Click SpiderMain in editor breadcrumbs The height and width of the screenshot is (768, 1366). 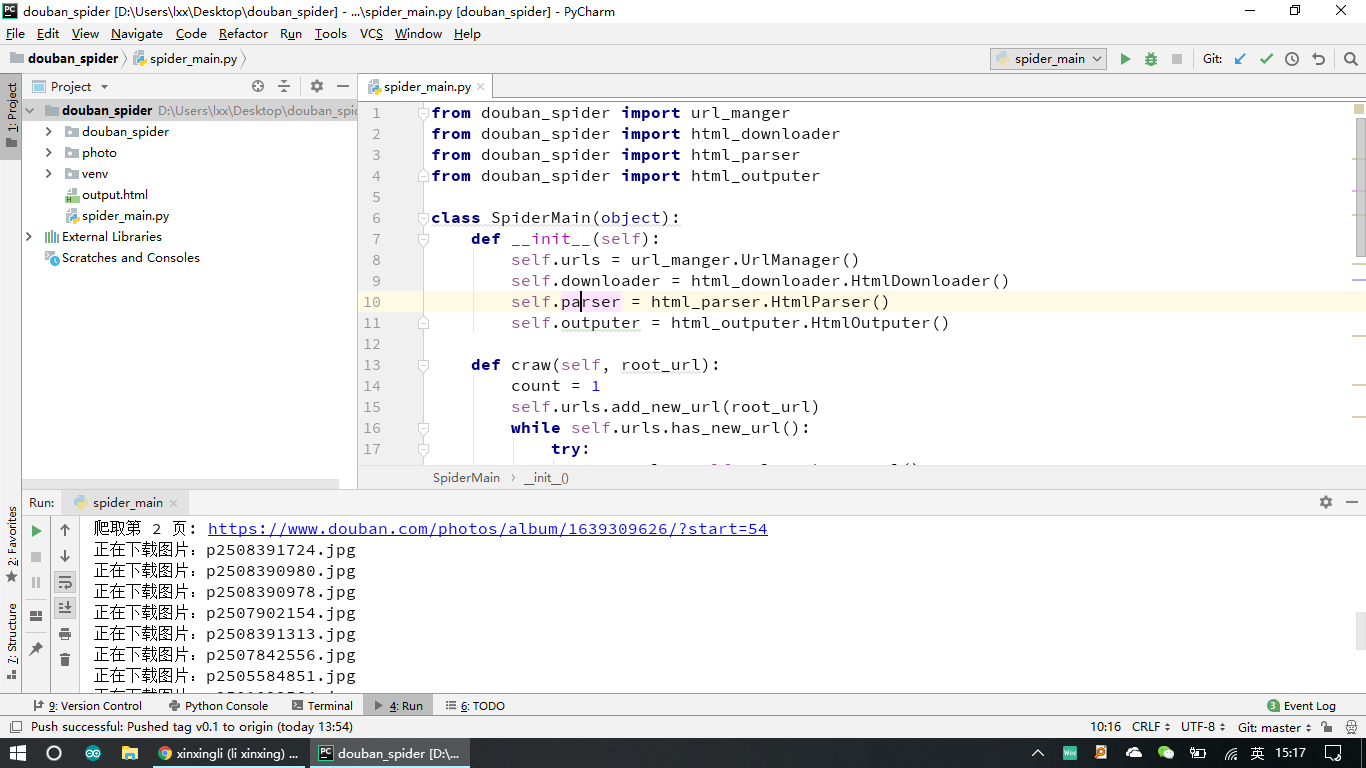click(466, 478)
